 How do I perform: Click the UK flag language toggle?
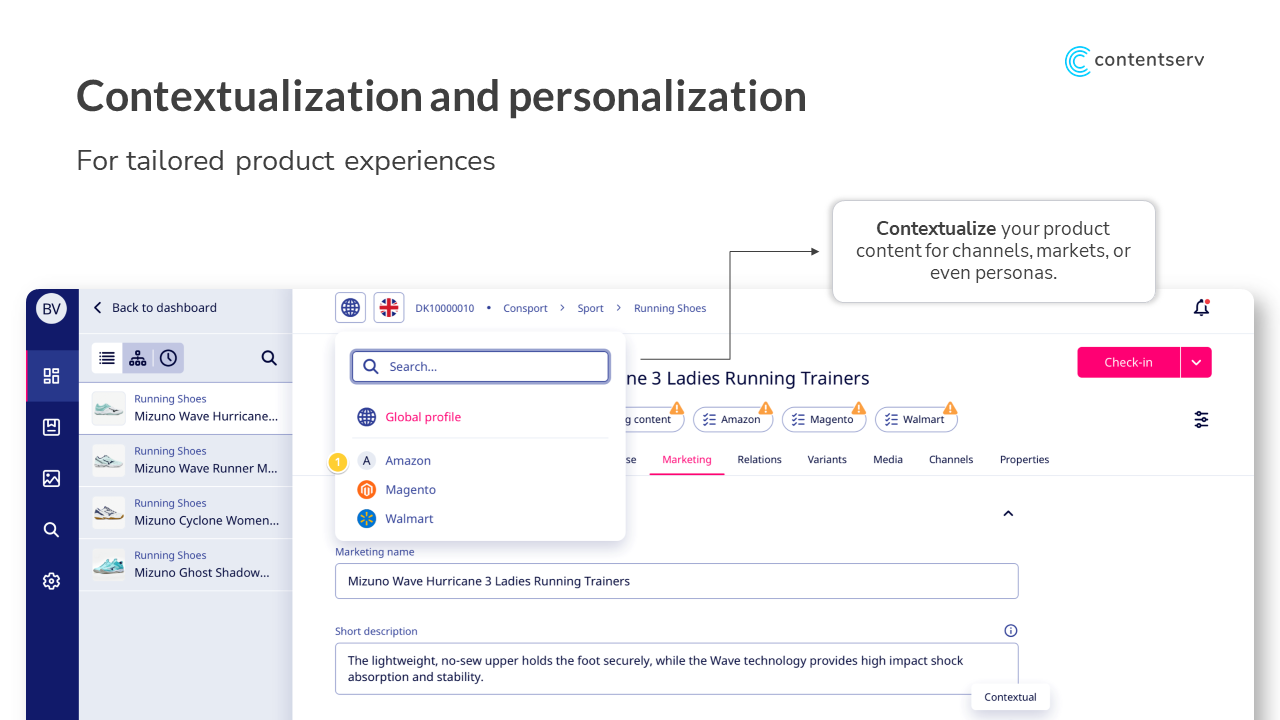[x=388, y=307]
